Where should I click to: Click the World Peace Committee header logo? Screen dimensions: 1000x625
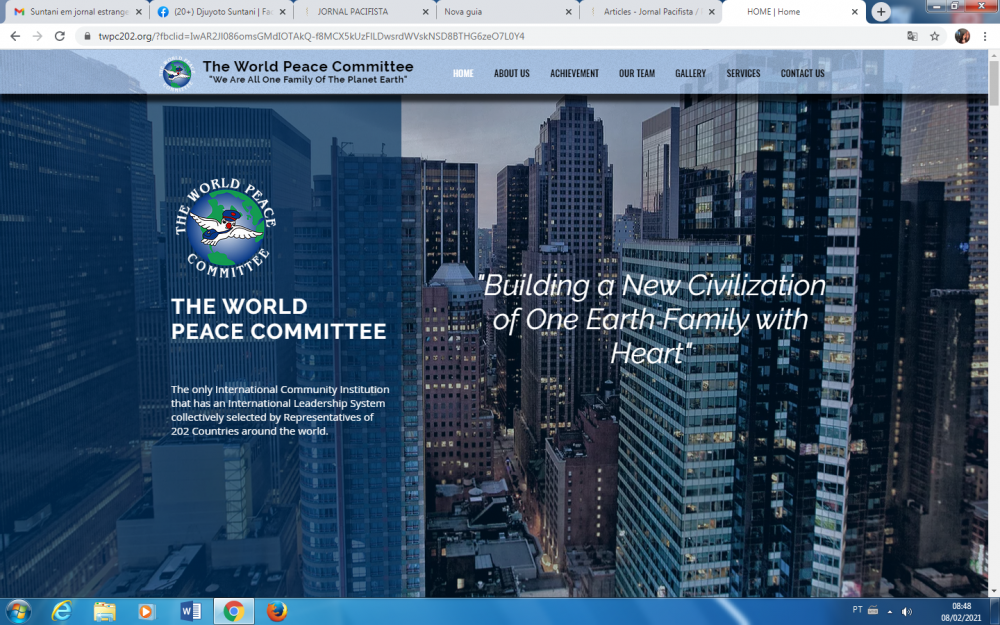pyautogui.click(x=177, y=73)
